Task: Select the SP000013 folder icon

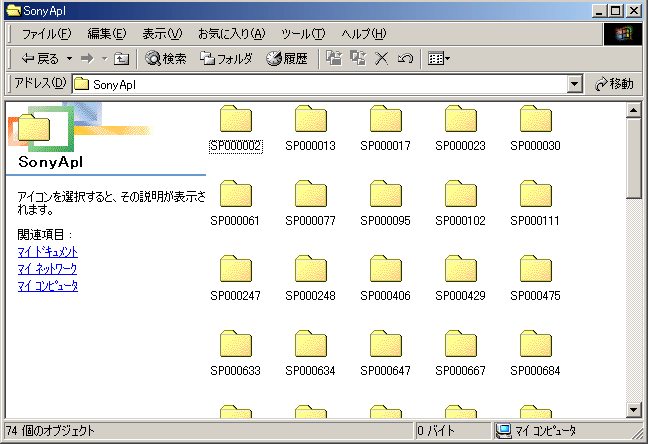Action: 311,119
